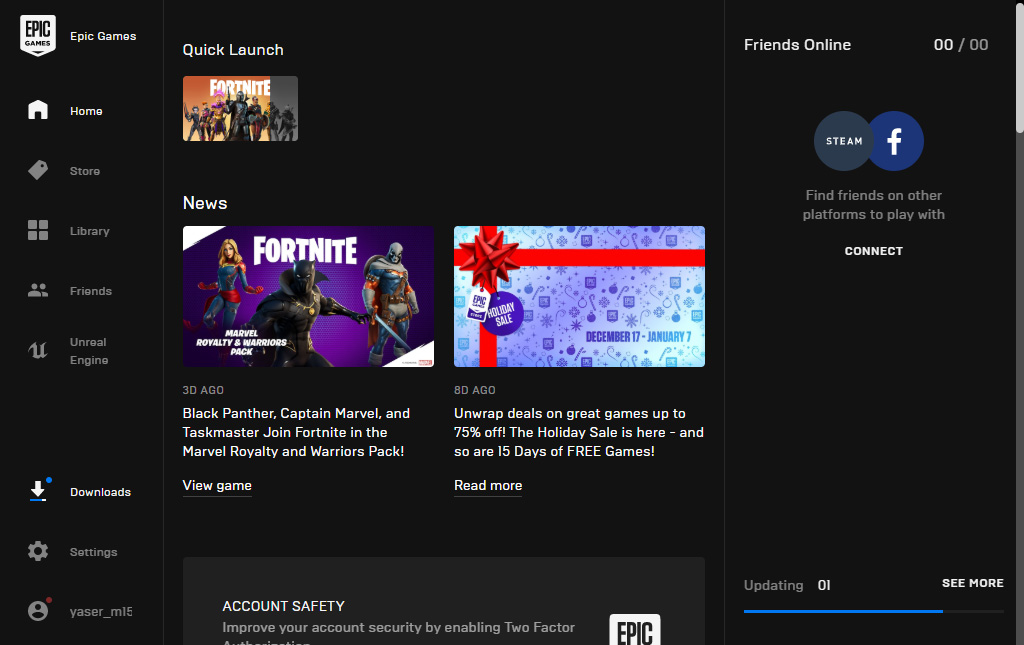1024x645 pixels.
Task: Click the Updating 01 status text
Action: coord(787,585)
